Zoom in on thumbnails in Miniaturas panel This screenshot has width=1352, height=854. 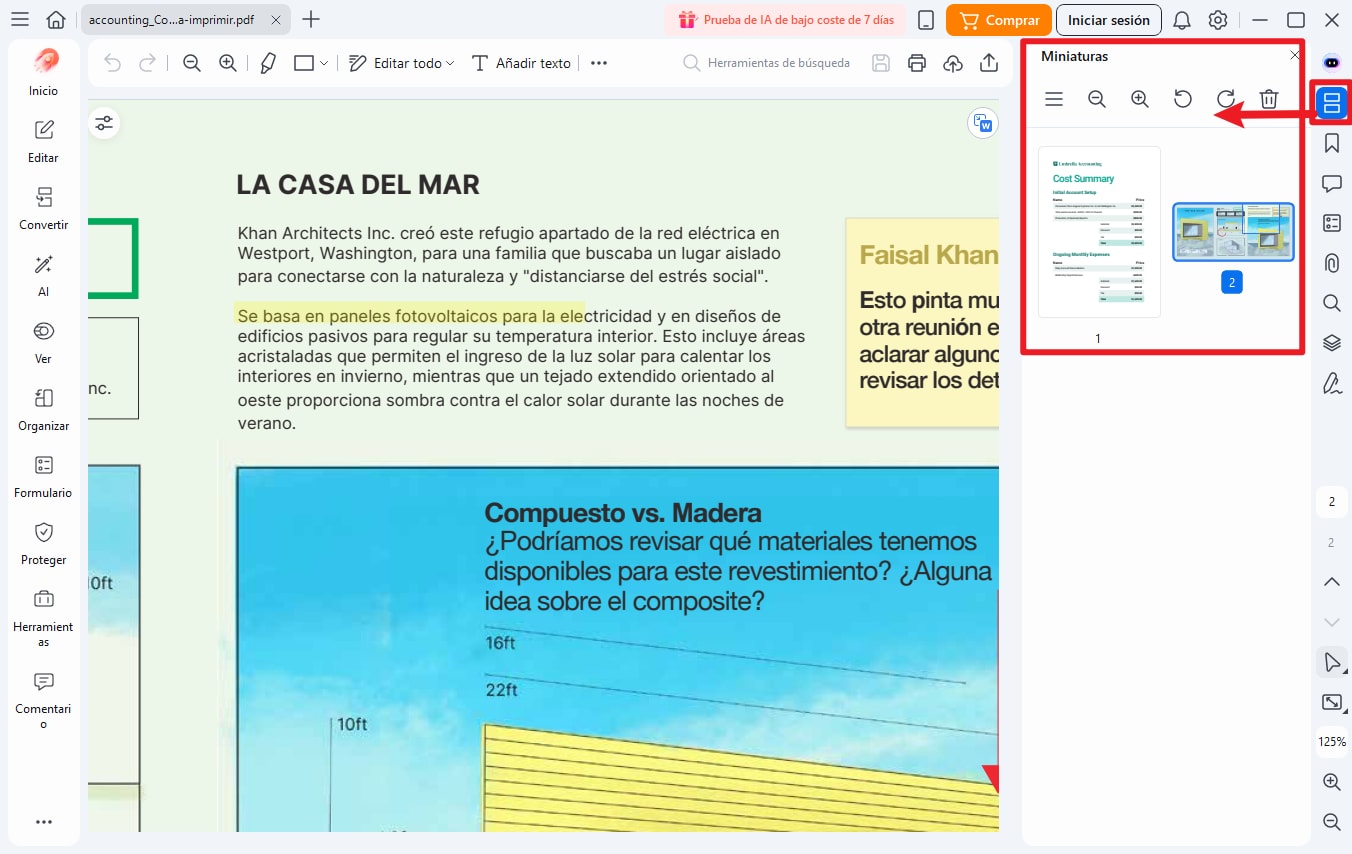[1139, 98]
